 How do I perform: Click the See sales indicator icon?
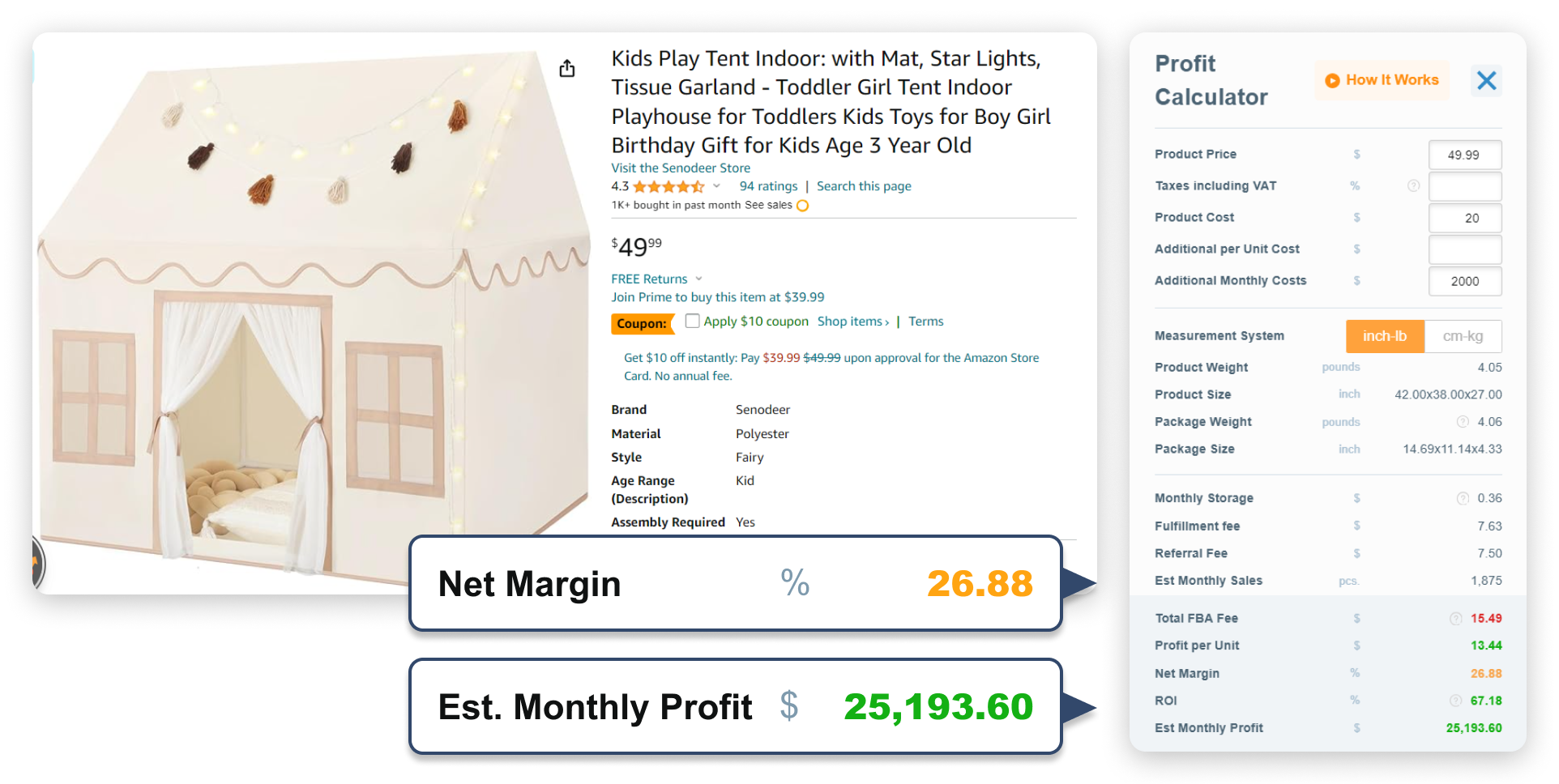click(x=802, y=206)
